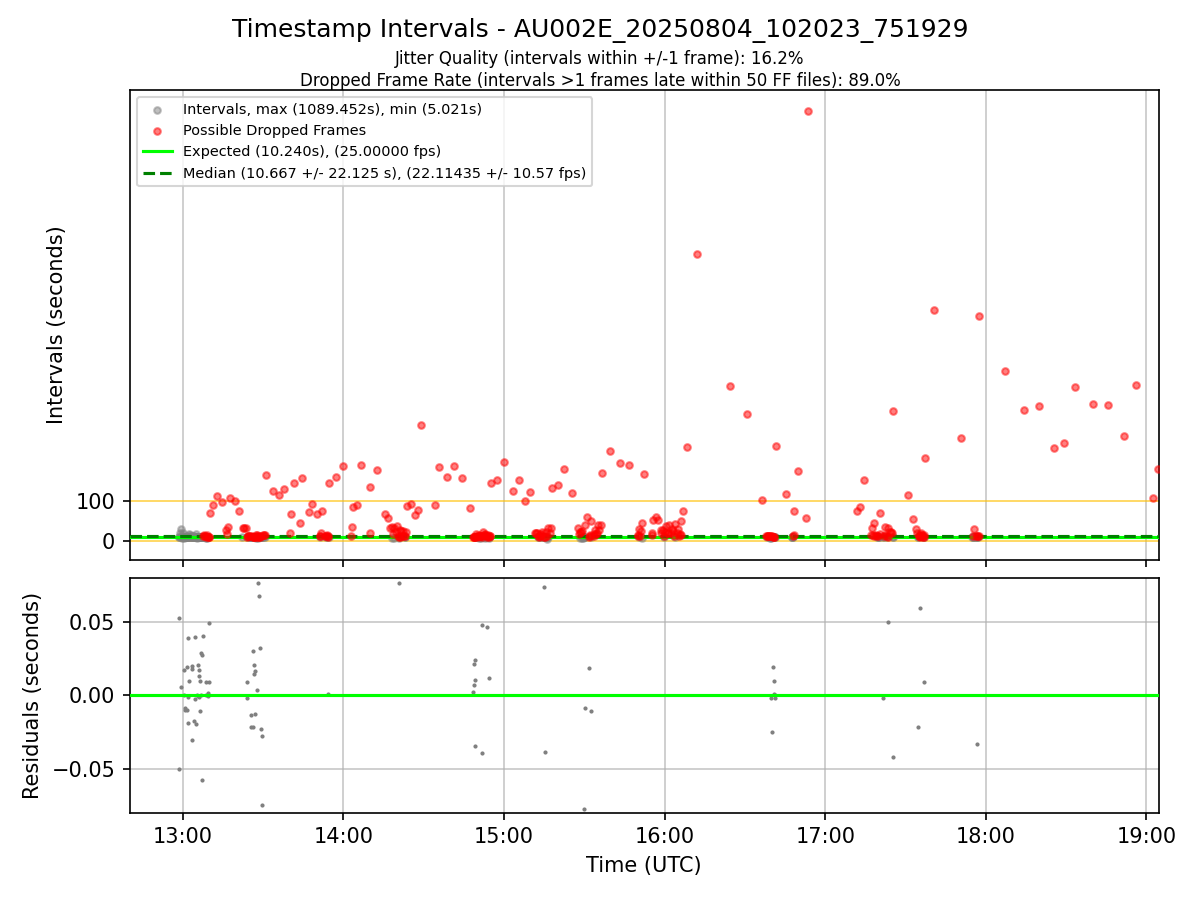1200x900 pixels.
Task: Click the solid green line sample in legend
Action: (x=157, y=151)
